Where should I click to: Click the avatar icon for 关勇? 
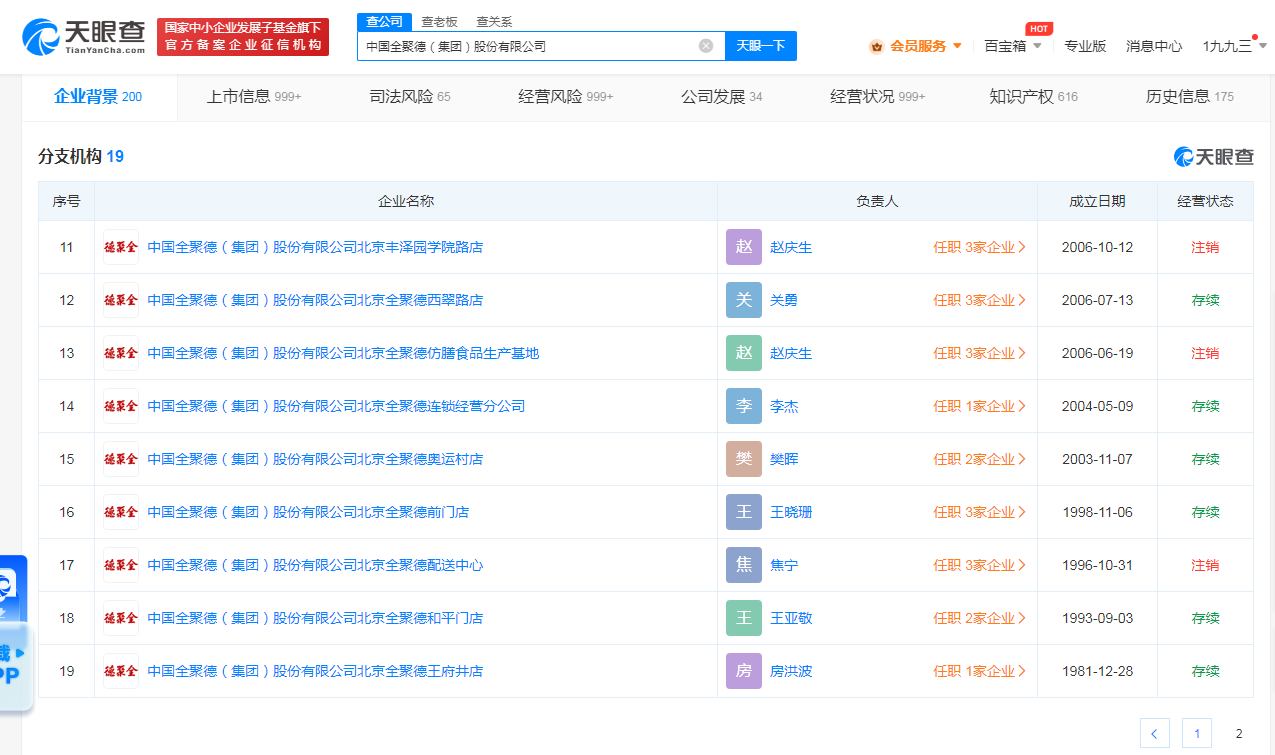click(x=744, y=300)
